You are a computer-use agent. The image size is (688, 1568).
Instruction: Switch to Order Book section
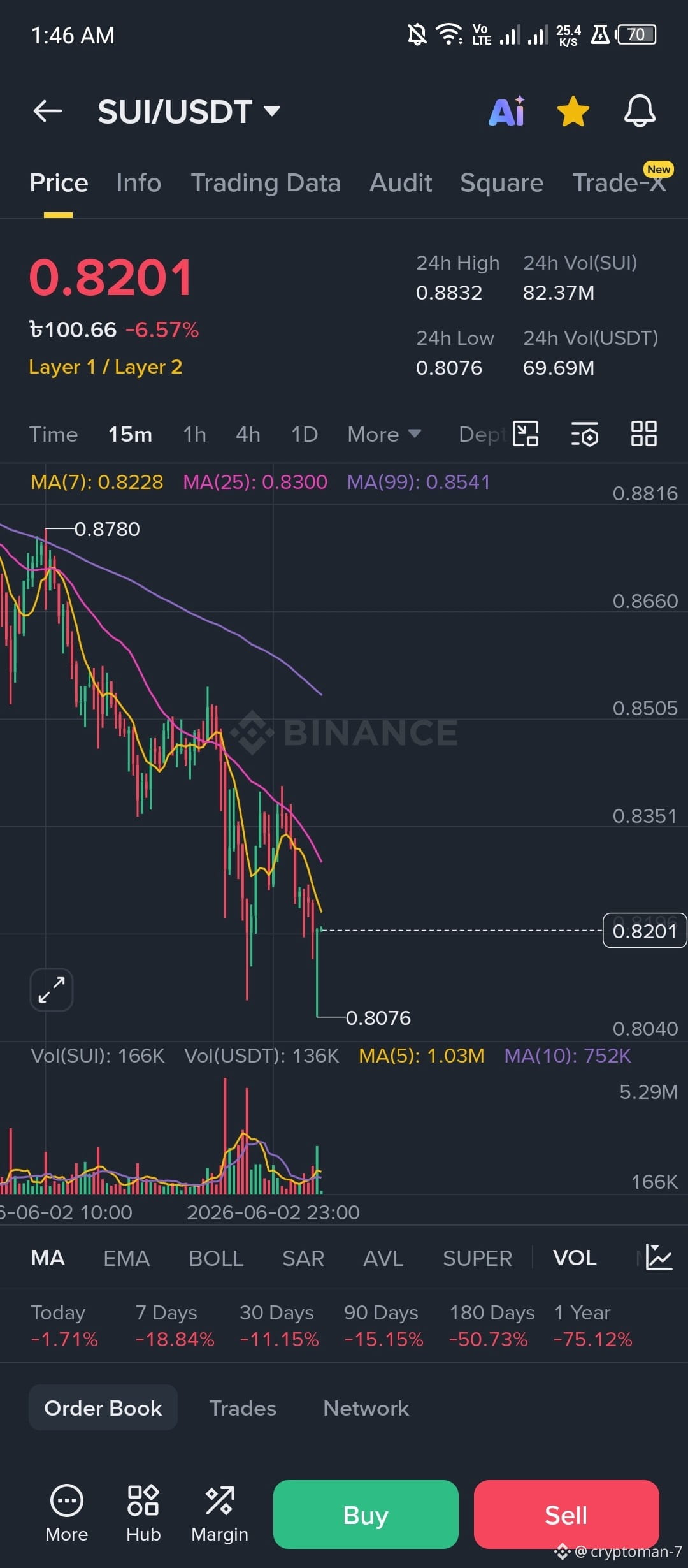click(103, 1408)
